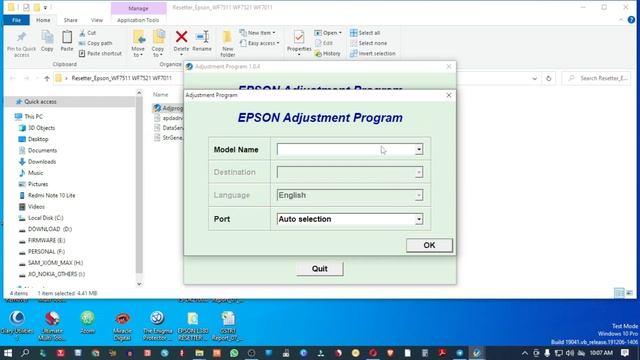640x360 pixels.
Task: Click the refresh button beside address bar
Action: 549,78
